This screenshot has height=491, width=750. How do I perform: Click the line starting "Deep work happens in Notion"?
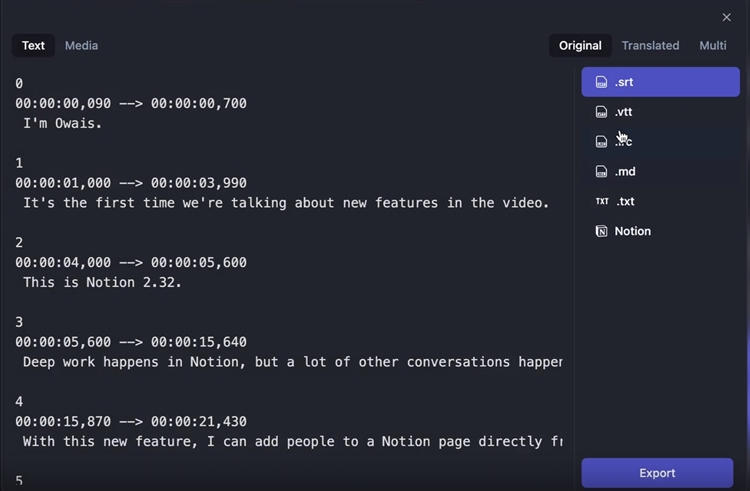tap(293, 362)
